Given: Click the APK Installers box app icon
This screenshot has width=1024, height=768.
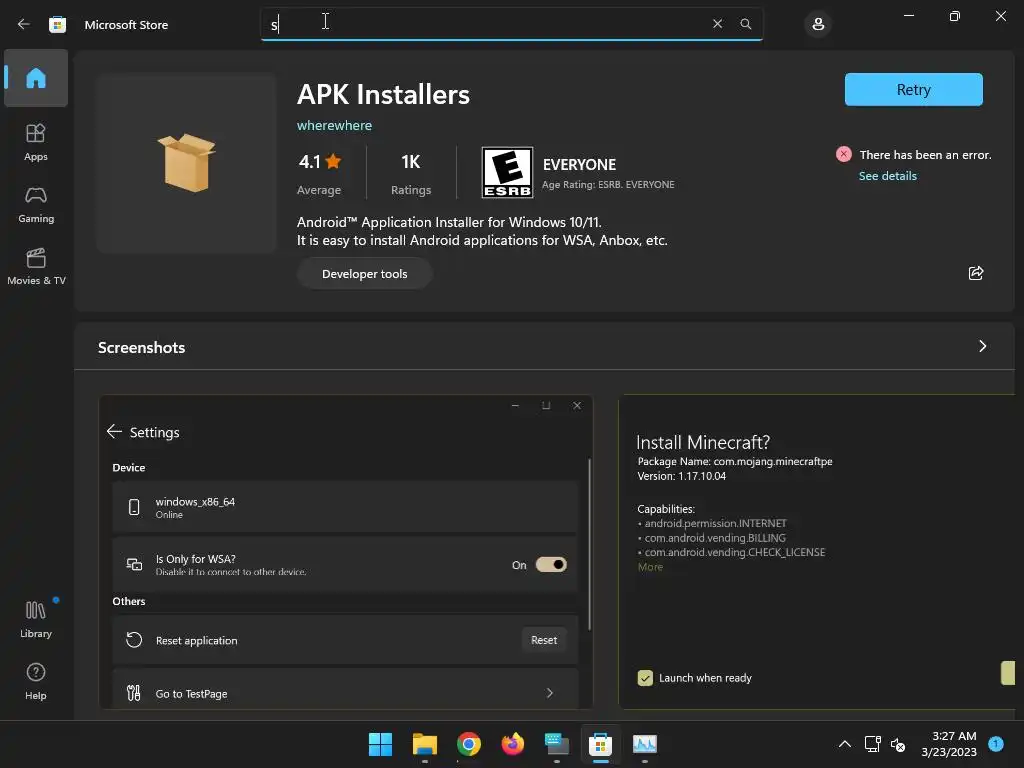Looking at the screenshot, I should click(x=187, y=163).
